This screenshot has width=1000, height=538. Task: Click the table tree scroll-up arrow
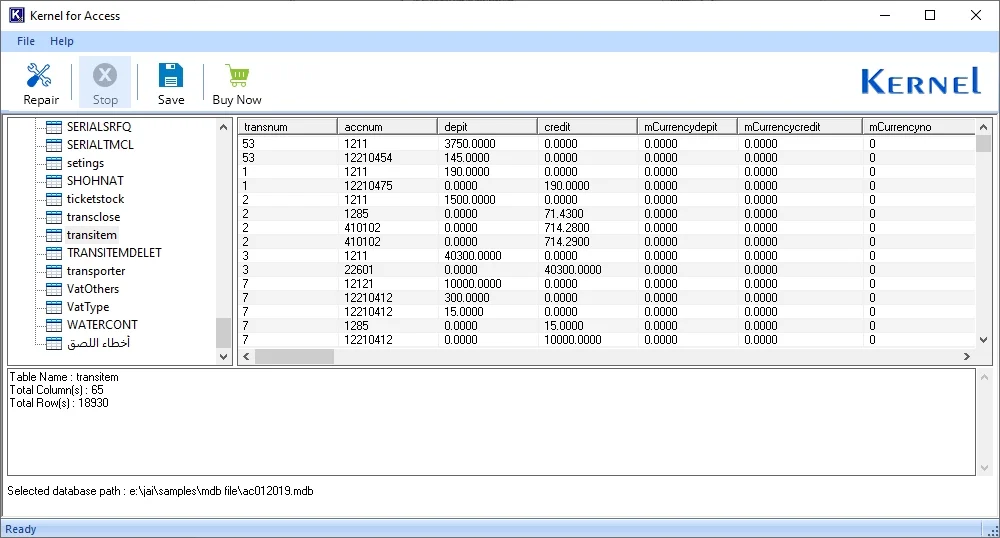(x=223, y=127)
